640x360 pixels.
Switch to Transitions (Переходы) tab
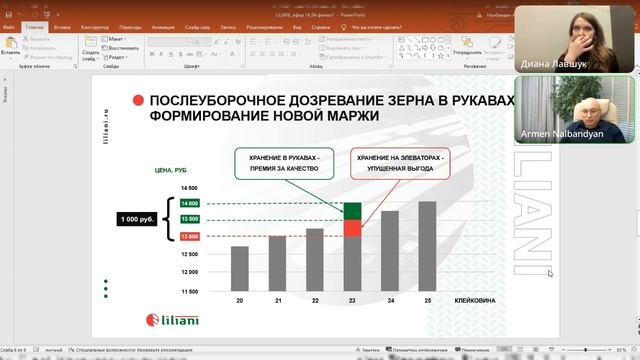click(130, 27)
